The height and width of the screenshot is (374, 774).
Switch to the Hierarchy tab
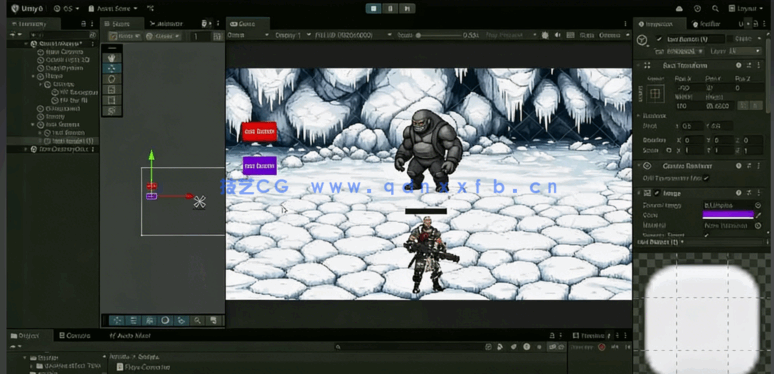pyautogui.click(x=33, y=24)
